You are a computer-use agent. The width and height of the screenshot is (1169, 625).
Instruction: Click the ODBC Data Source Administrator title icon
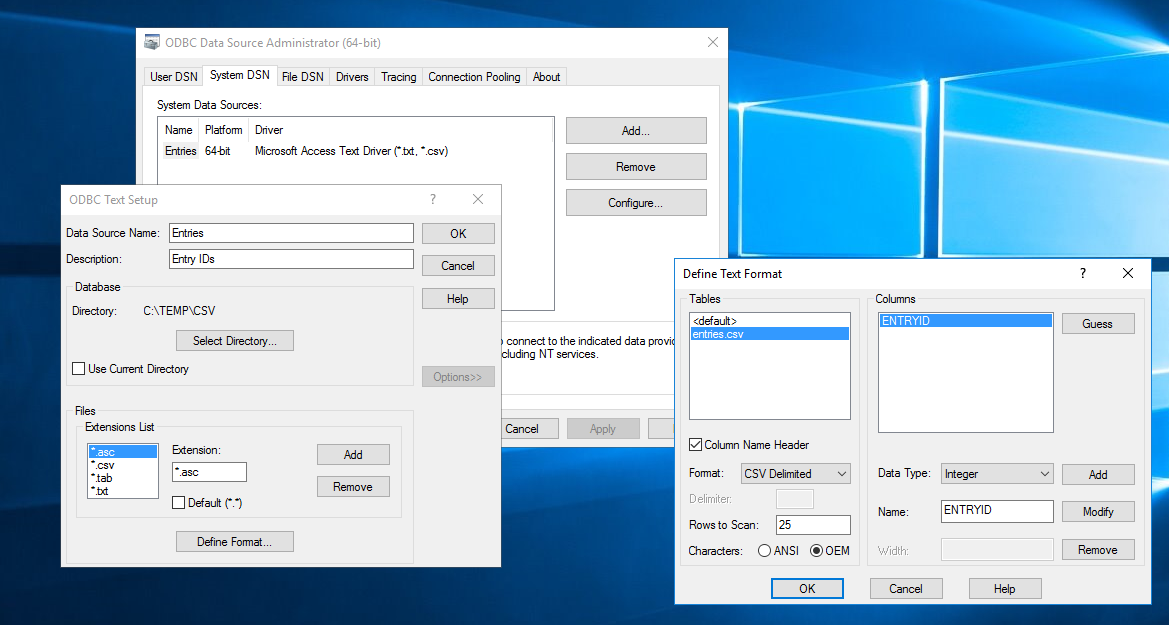click(152, 43)
